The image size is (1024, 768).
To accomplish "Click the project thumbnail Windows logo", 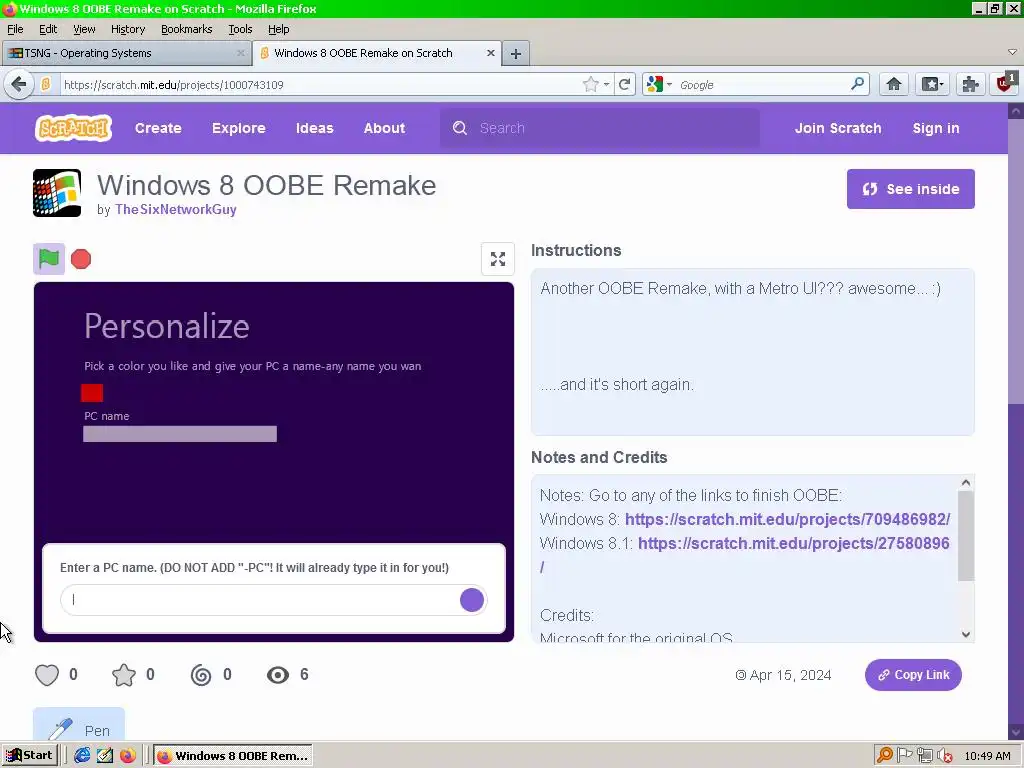I will pos(57,193).
